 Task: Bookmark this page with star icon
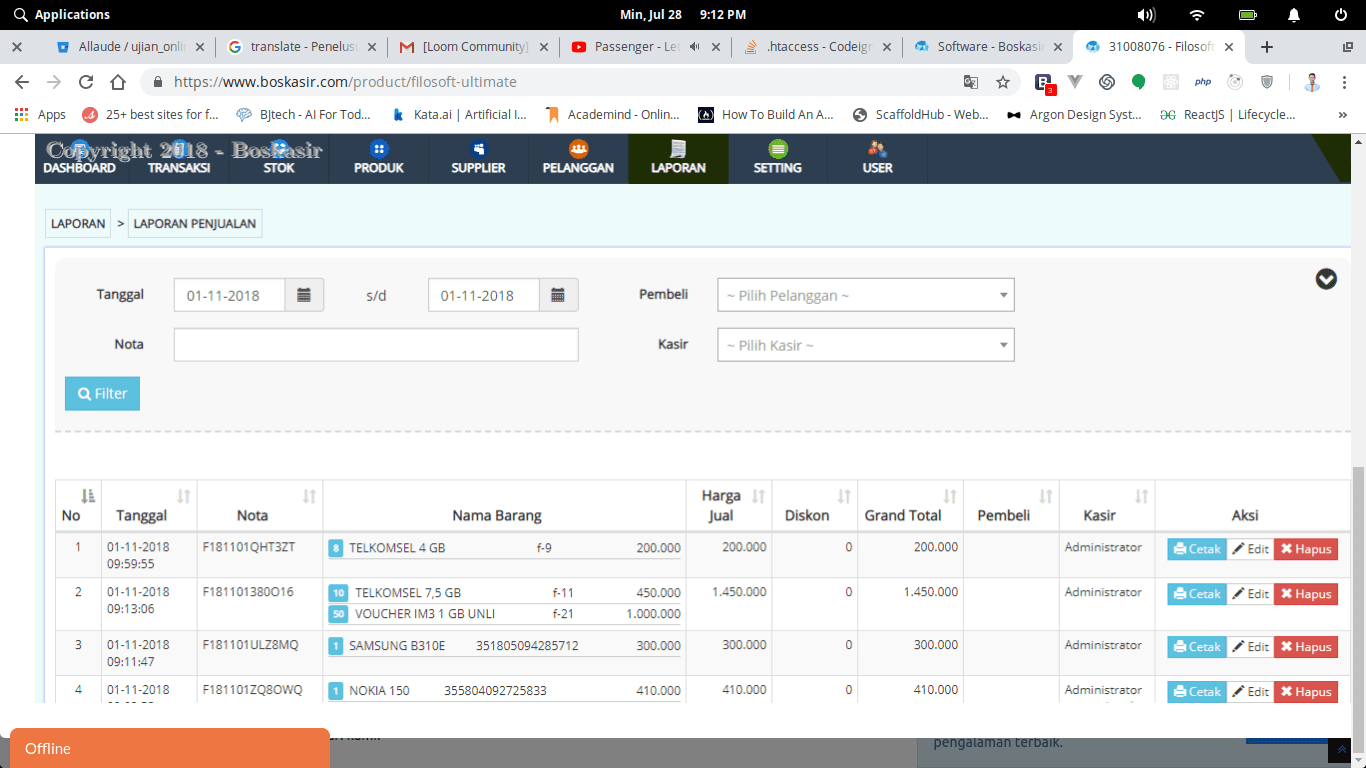tap(1002, 82)
